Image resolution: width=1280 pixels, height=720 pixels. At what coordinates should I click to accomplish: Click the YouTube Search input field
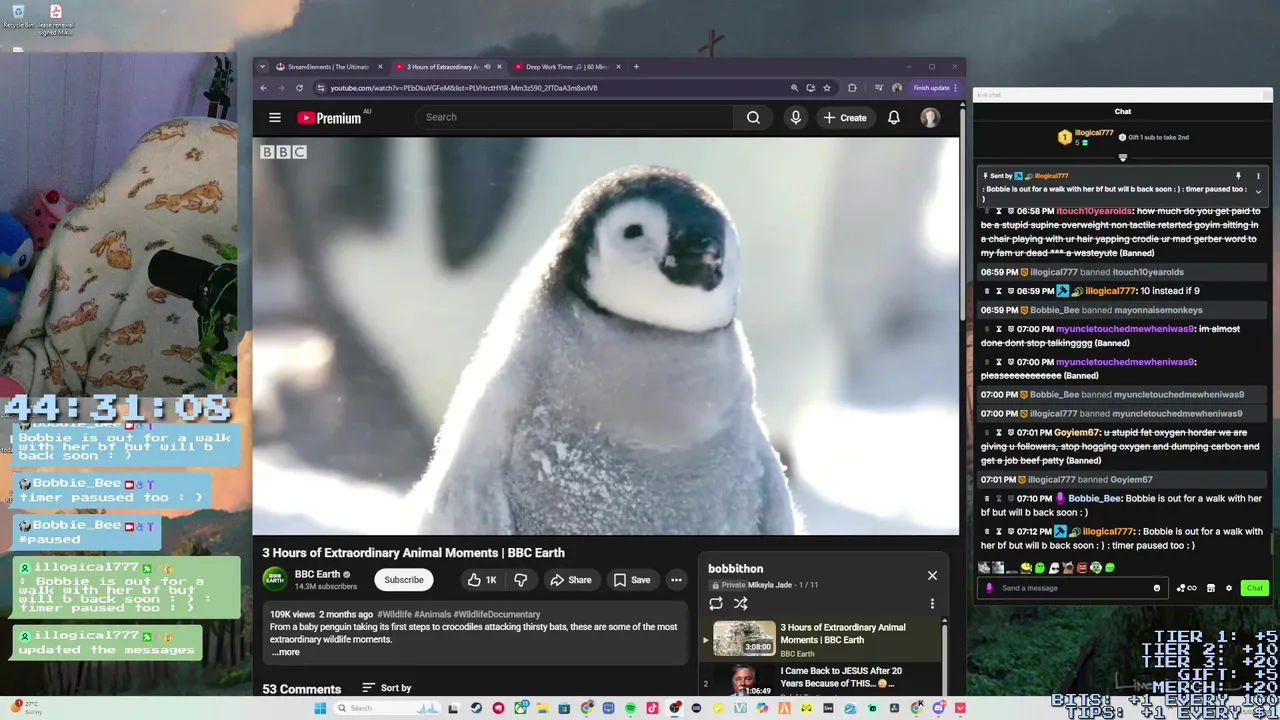tap(575, 117)
